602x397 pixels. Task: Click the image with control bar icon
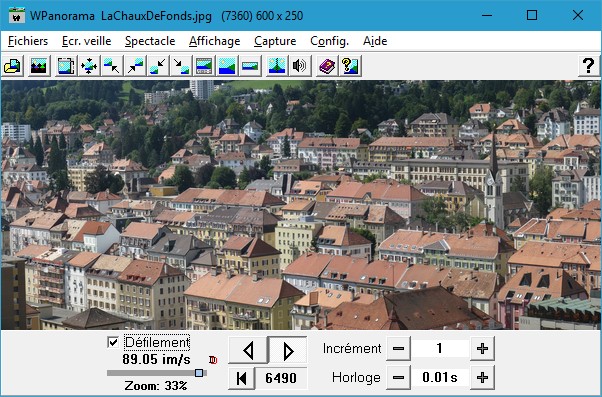coord(204,66)
